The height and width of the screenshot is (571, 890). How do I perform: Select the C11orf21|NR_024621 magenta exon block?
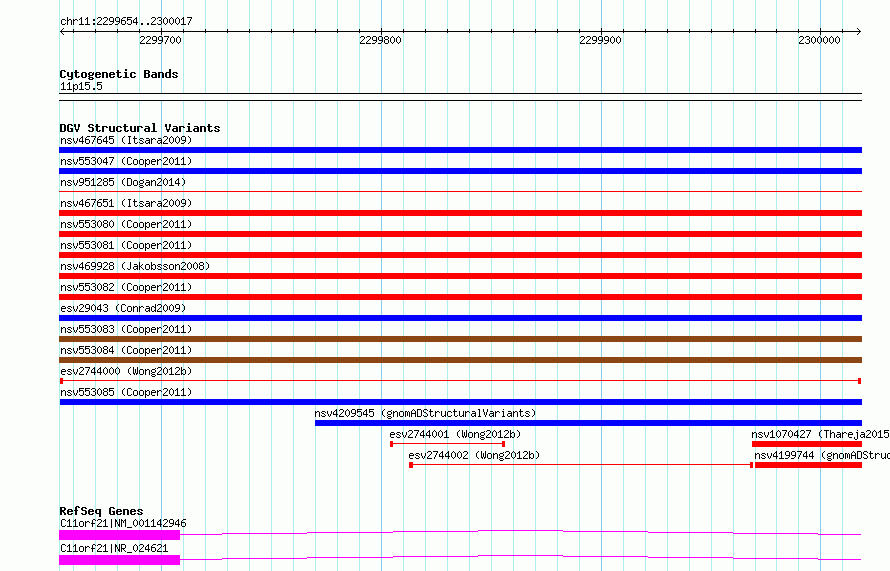120,560
